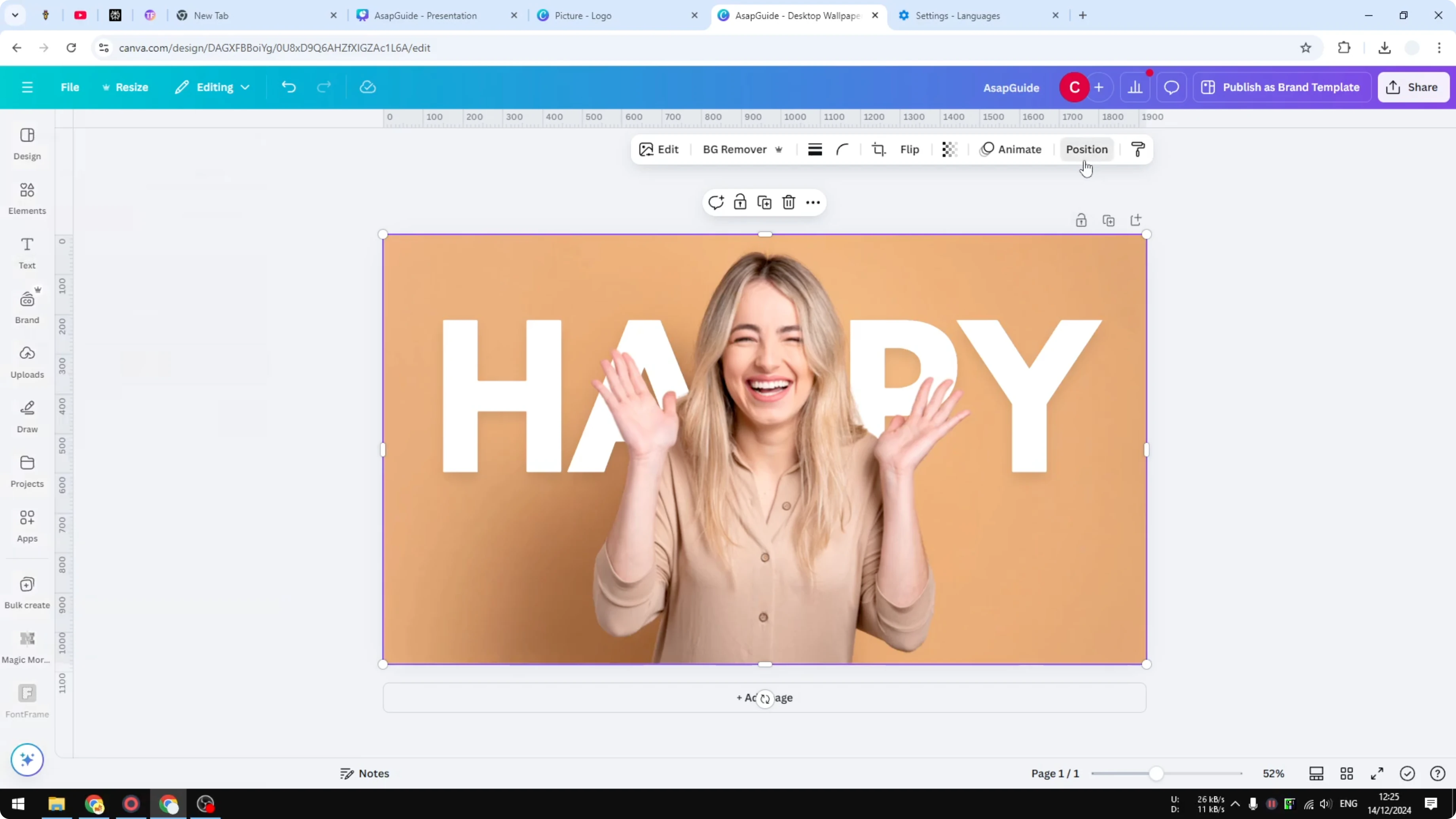The width and height of the screenshot is (1456, 819).
Task: Open the Position panel
Action: [1086, 149]
